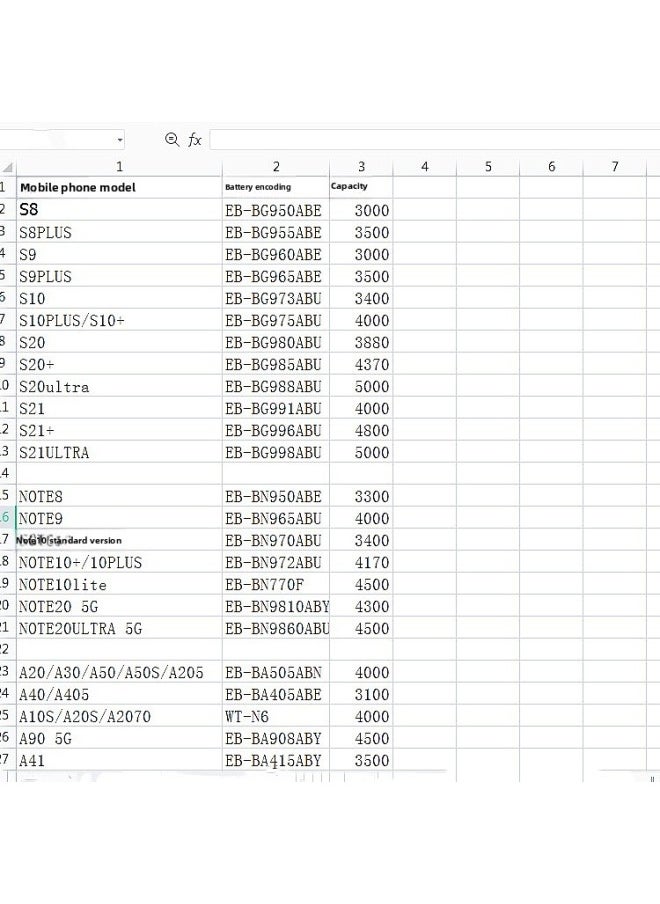Click battery code EB-BG973ABU
The width and height of the screenshot is (660, 904).
[276, 298]
